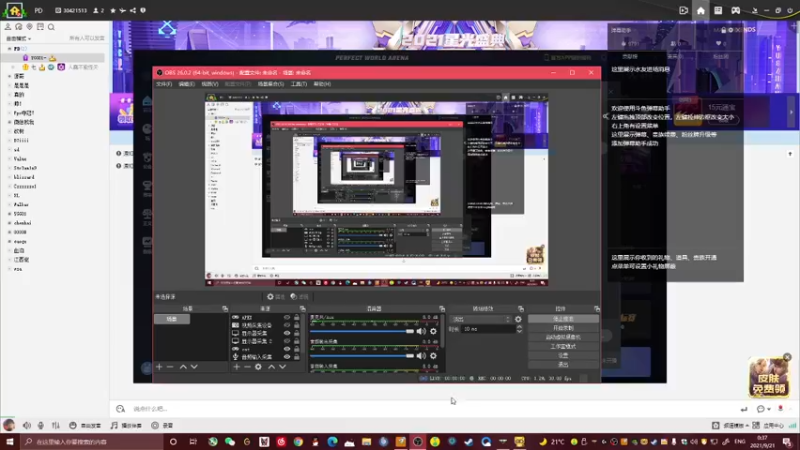Pop out the Audio Mixer dock icon

[x=442, y=309]
